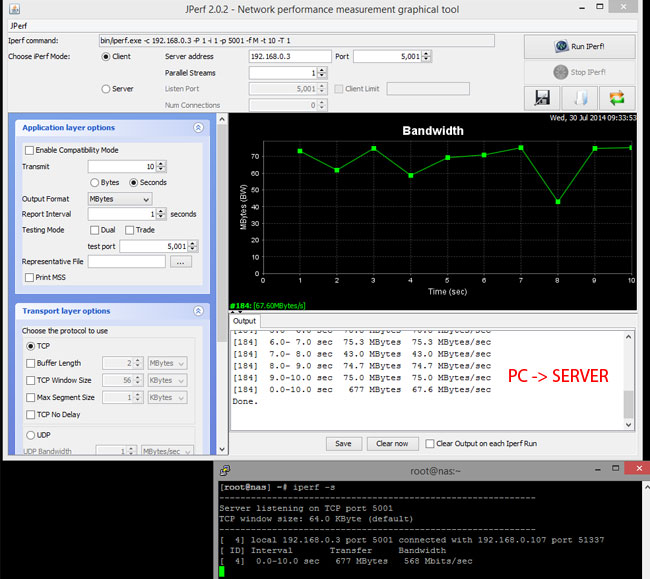Select the Seconds transmit radio button
Image resolution: width=650 pixels, height=579 pixels.
click(x=133, y=182)
